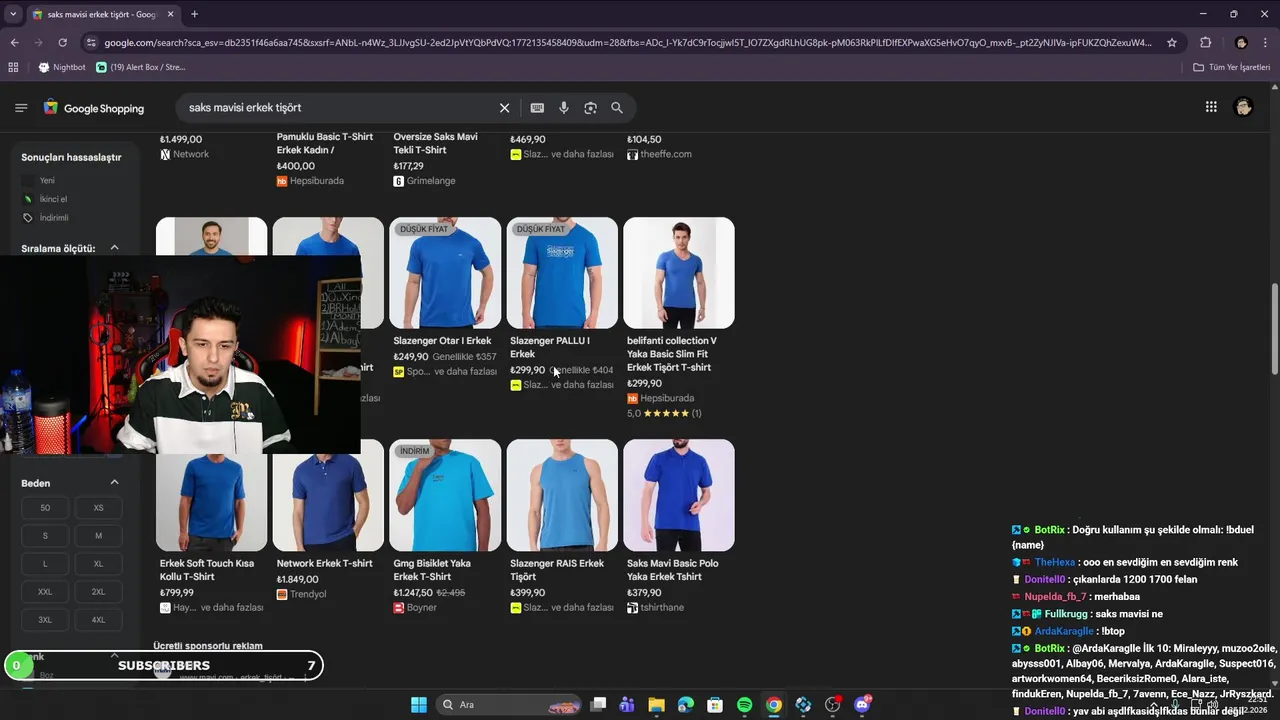This screenshot has height=720, width=1280.
Task: Click the address bar URL
Action: (628, 43)
